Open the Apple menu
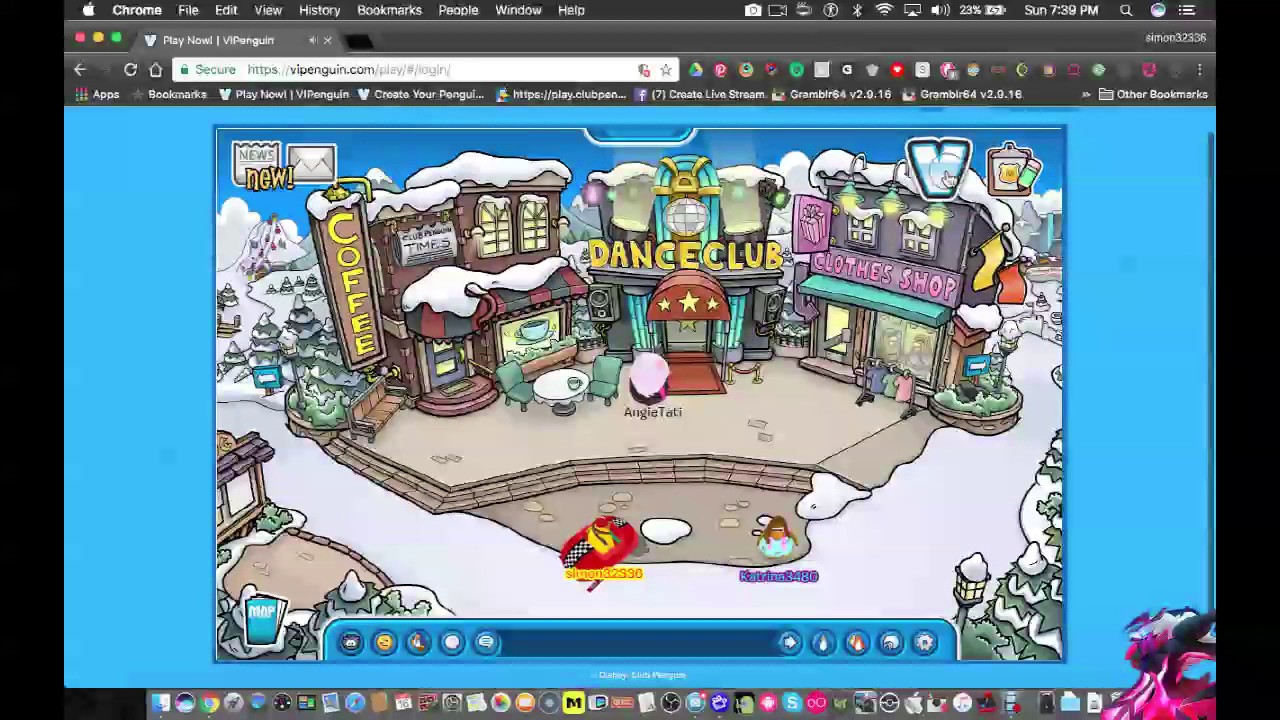This screenshot has height=720, width=1280. pyautogui.click(x=88, y=10)
